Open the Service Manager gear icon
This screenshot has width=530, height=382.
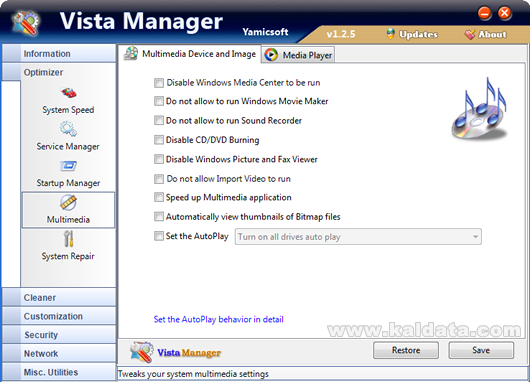(68, 129)
